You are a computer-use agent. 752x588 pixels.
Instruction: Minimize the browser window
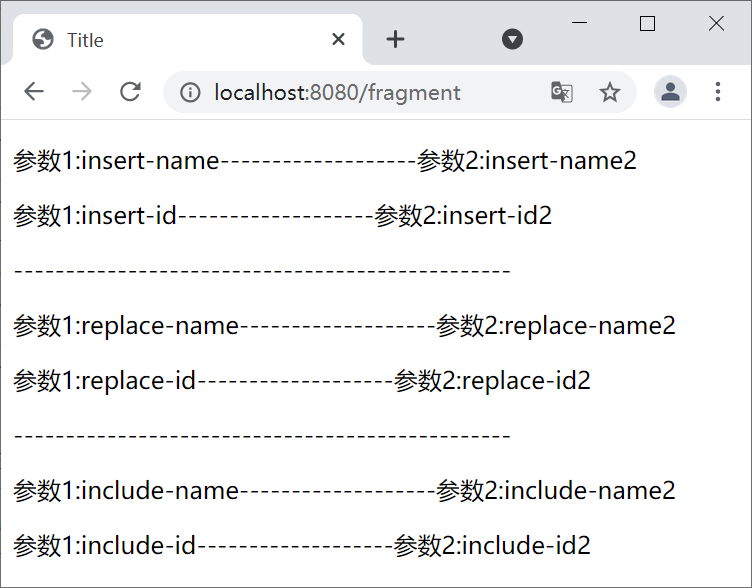[x=579, y=24]
